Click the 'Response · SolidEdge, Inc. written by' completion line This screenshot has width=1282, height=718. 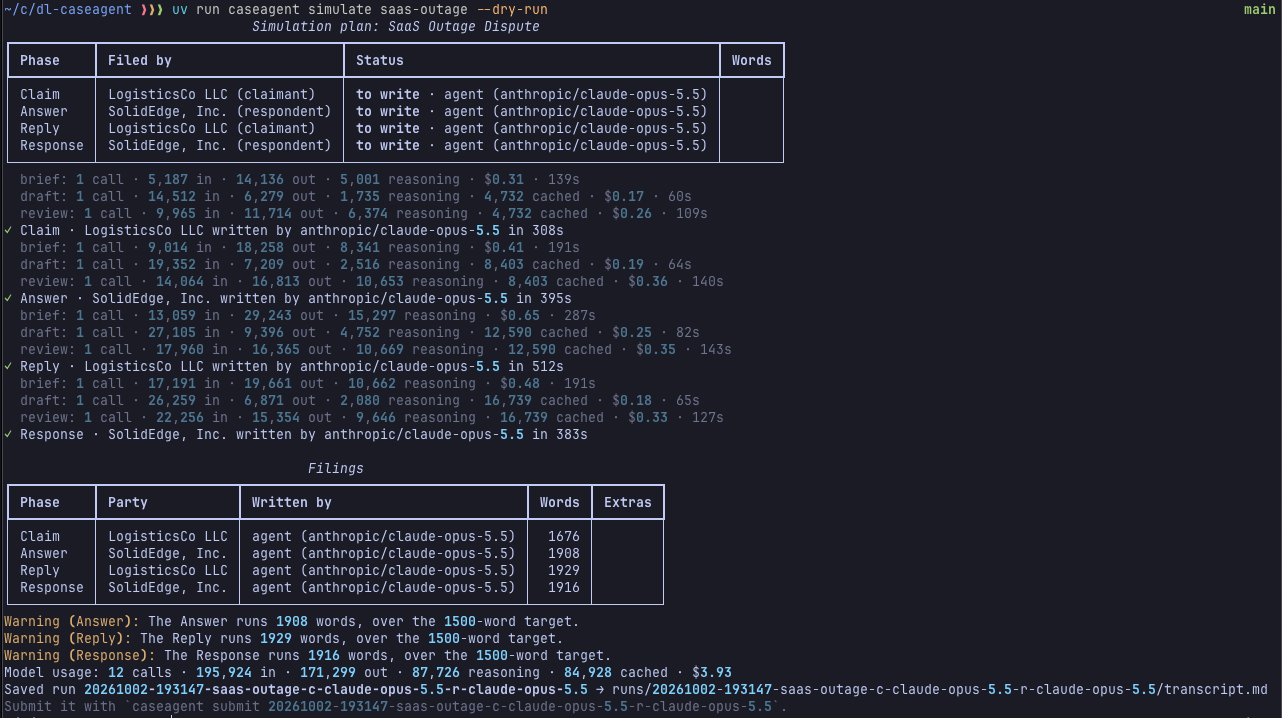[x=296, y=434]
